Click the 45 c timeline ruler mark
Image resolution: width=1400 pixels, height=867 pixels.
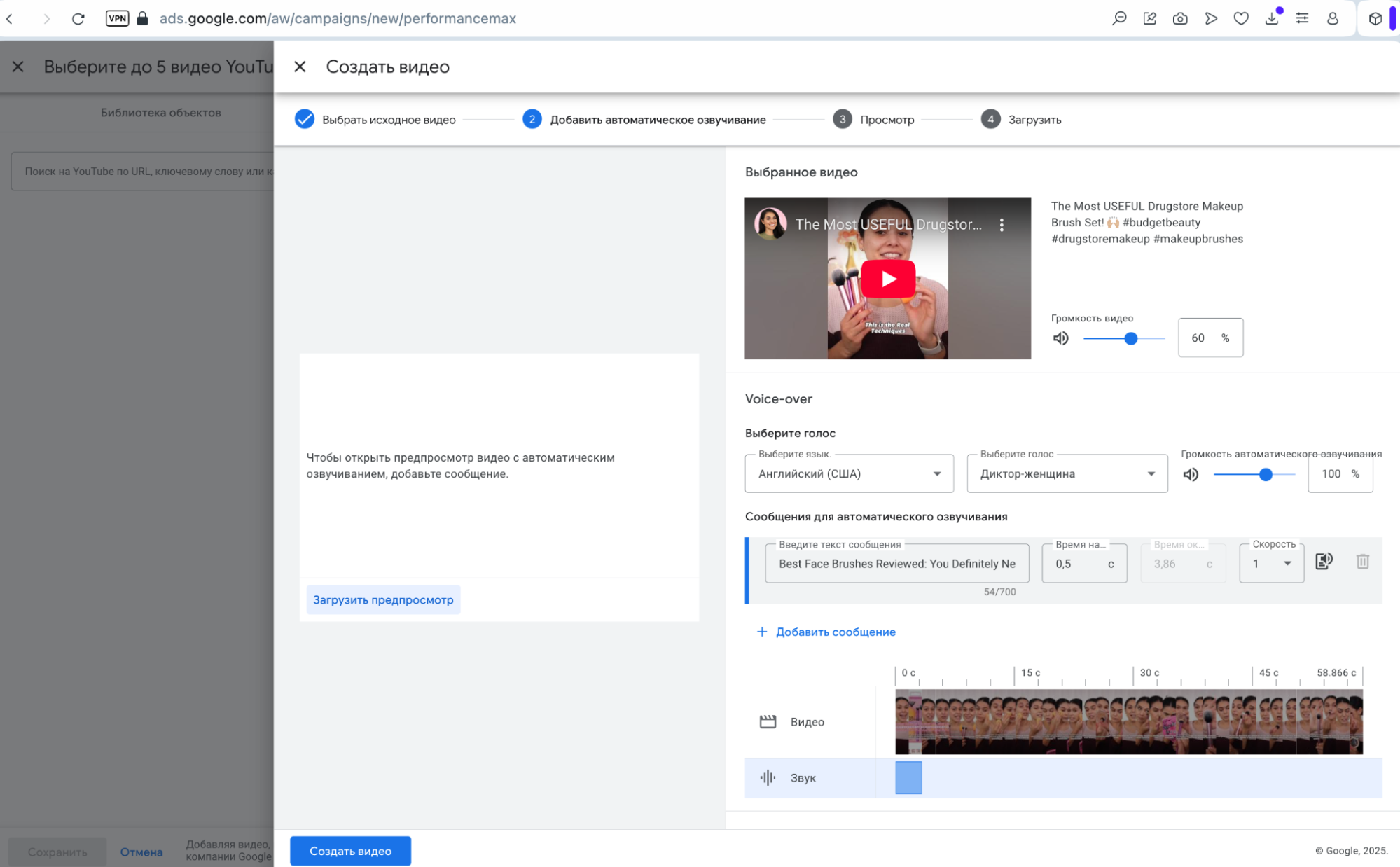click(1268, 673)
